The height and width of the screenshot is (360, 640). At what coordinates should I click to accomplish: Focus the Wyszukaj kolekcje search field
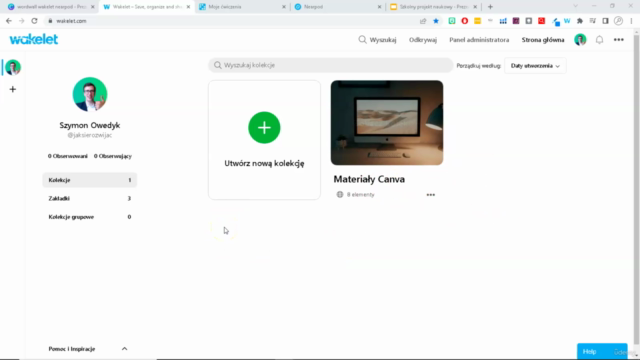(x=331, y=65)
